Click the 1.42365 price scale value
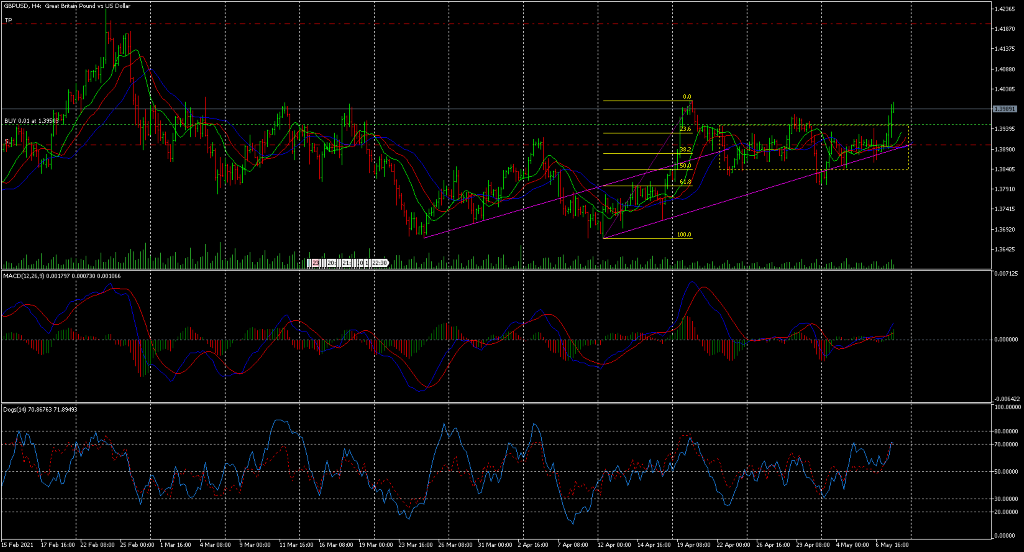Screen dimensions: 1024x552 pyautogui.click(x=1004, y=8)
